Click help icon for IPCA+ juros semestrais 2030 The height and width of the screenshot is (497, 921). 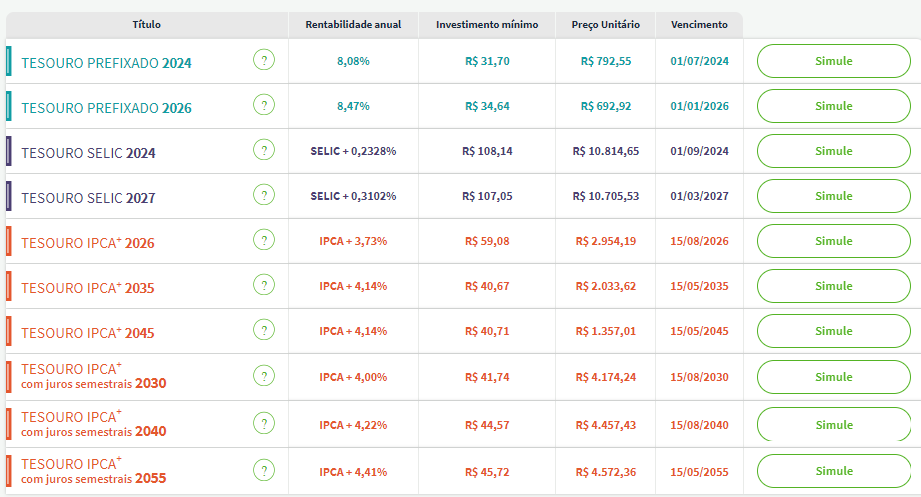point(263,376)
